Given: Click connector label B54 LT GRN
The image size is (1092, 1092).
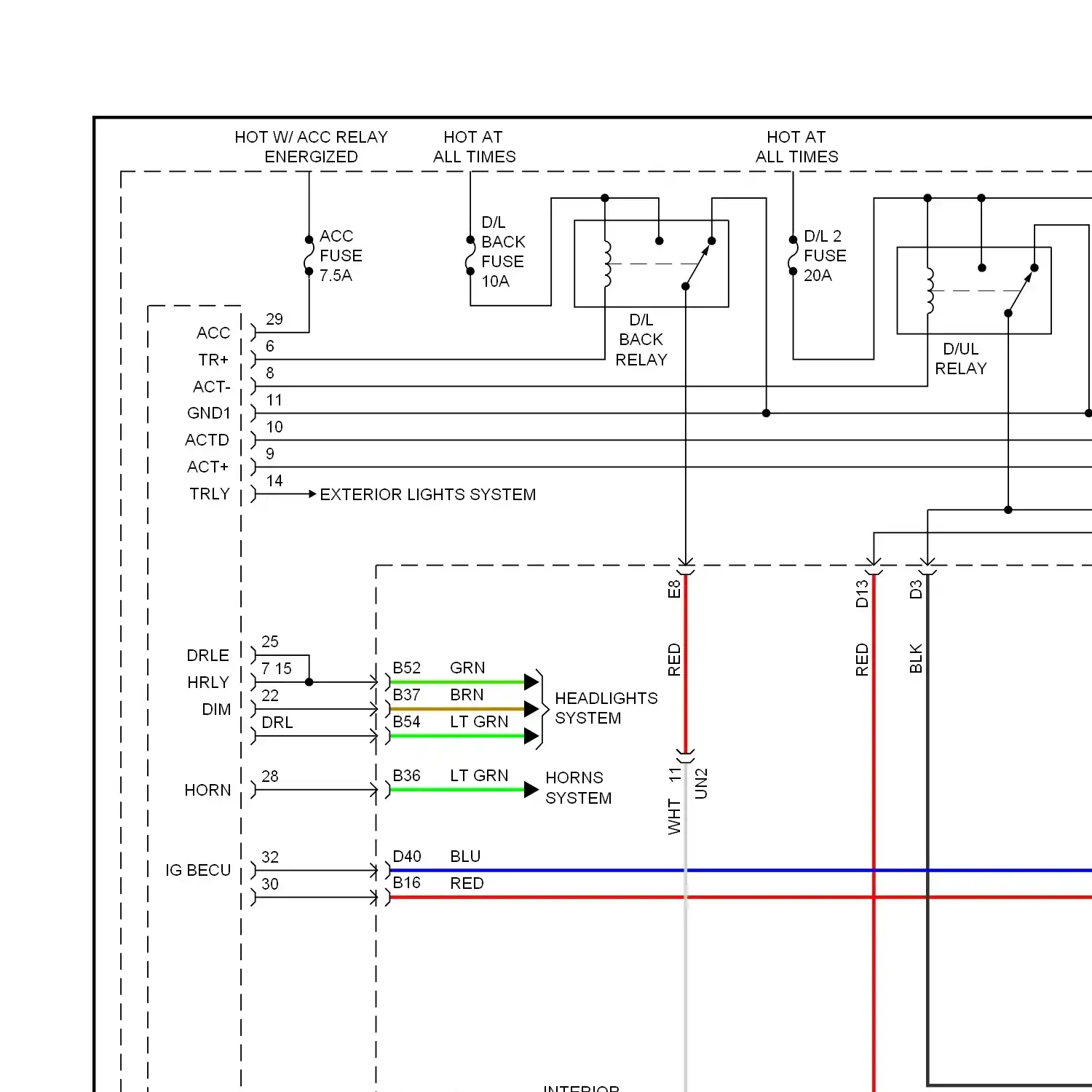Looking at the screenshot, I should (450, 721).
